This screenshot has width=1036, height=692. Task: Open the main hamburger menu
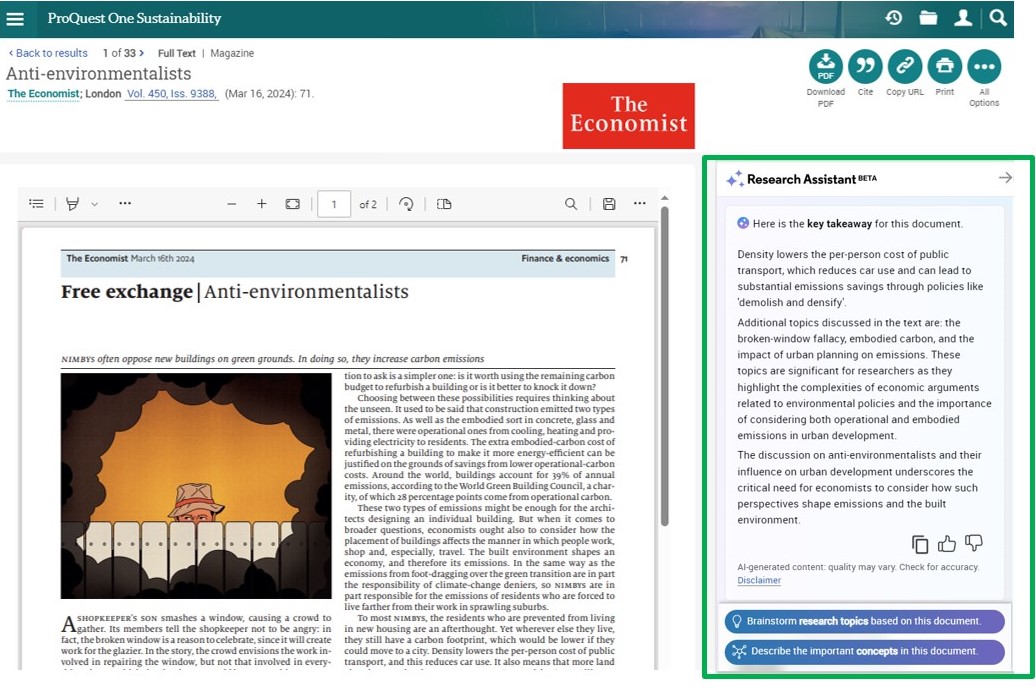(15, 18)
